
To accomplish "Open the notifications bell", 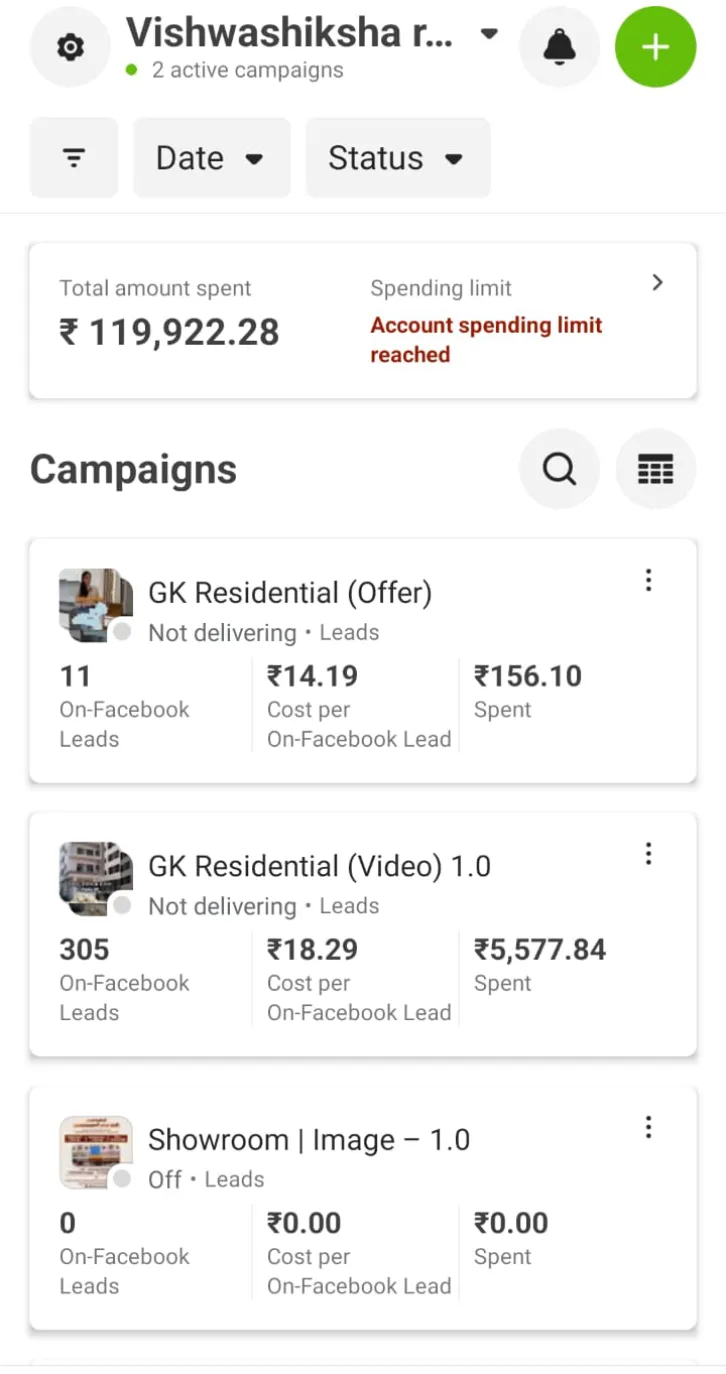I will point(559,47).
